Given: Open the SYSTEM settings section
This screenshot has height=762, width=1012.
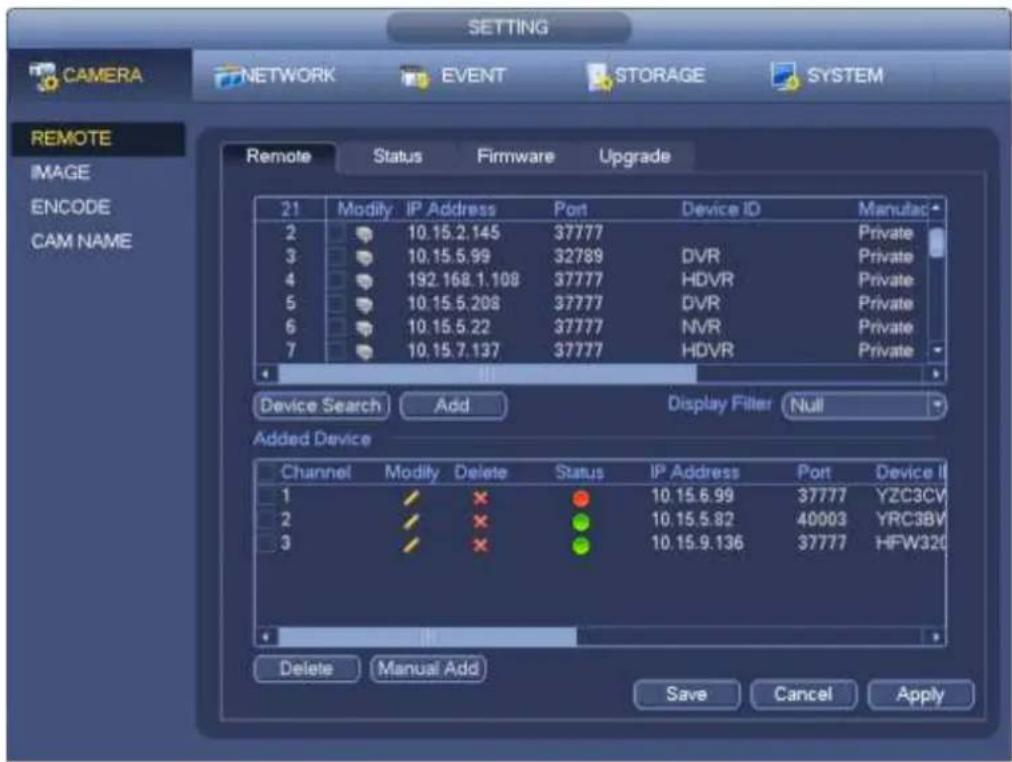Looking at the screenshot, I should pos(827,76).
